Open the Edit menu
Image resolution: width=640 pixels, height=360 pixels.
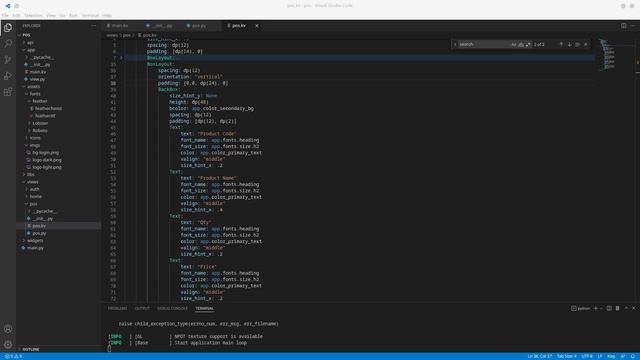click(x=16, y=16)
